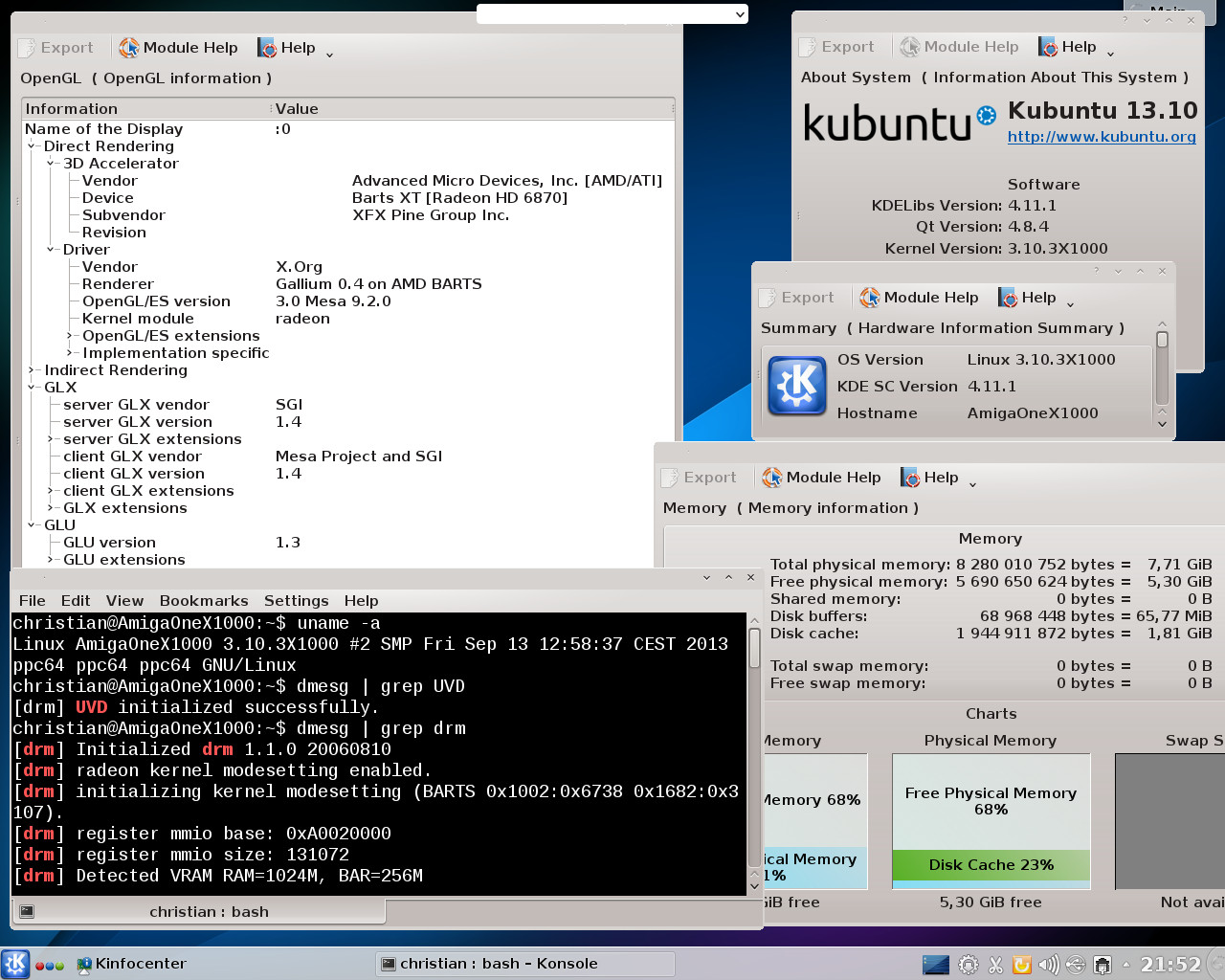The height and width of the screenshot is (980, 1225).
Task: Expand the client GLX extensions node
Action: [x=51, y=491]
